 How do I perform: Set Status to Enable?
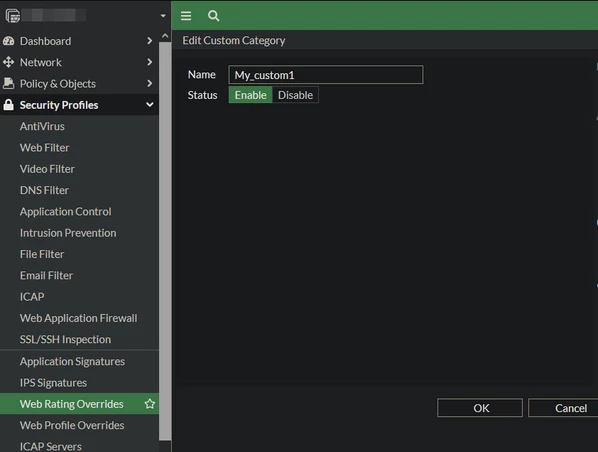(x=250, y=95)
